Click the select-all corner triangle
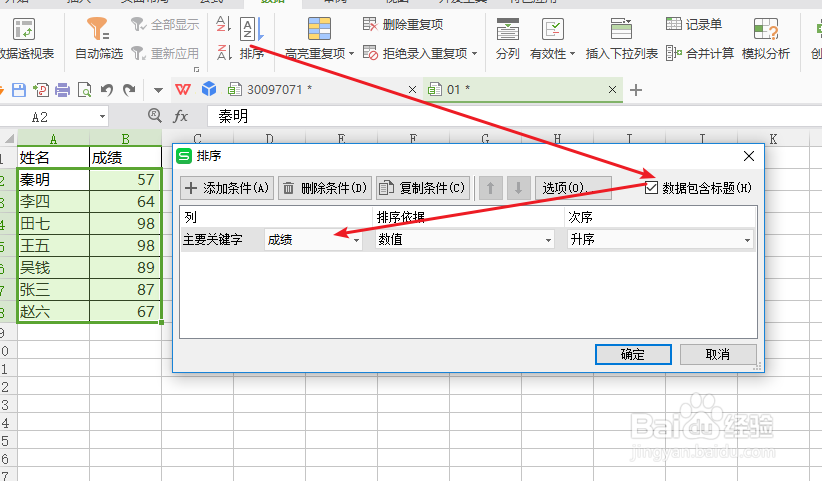Image resolution: width=822 pixels, height=481 pixels. point(9,139)
